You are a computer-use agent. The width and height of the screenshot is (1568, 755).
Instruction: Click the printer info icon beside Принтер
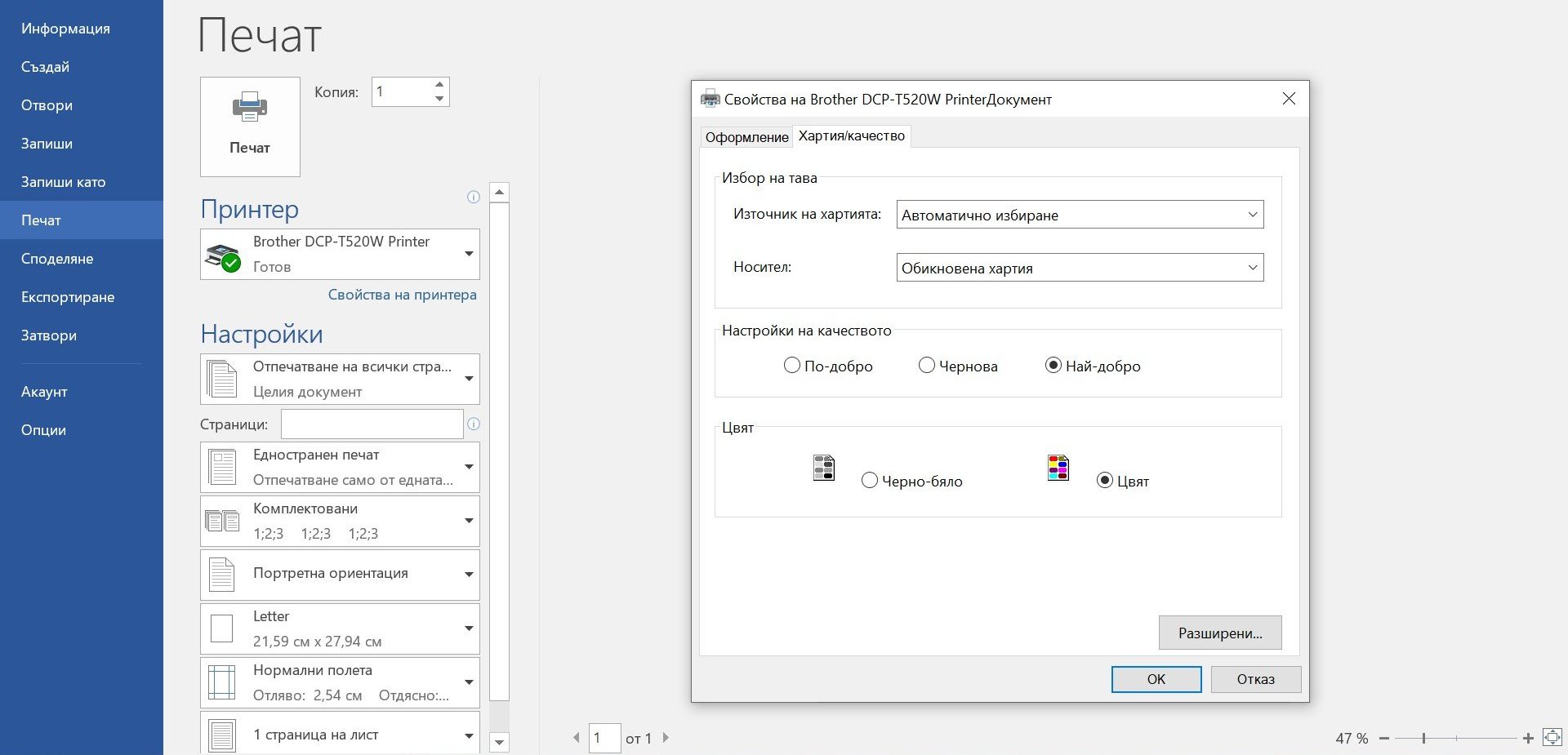(473, 197)
